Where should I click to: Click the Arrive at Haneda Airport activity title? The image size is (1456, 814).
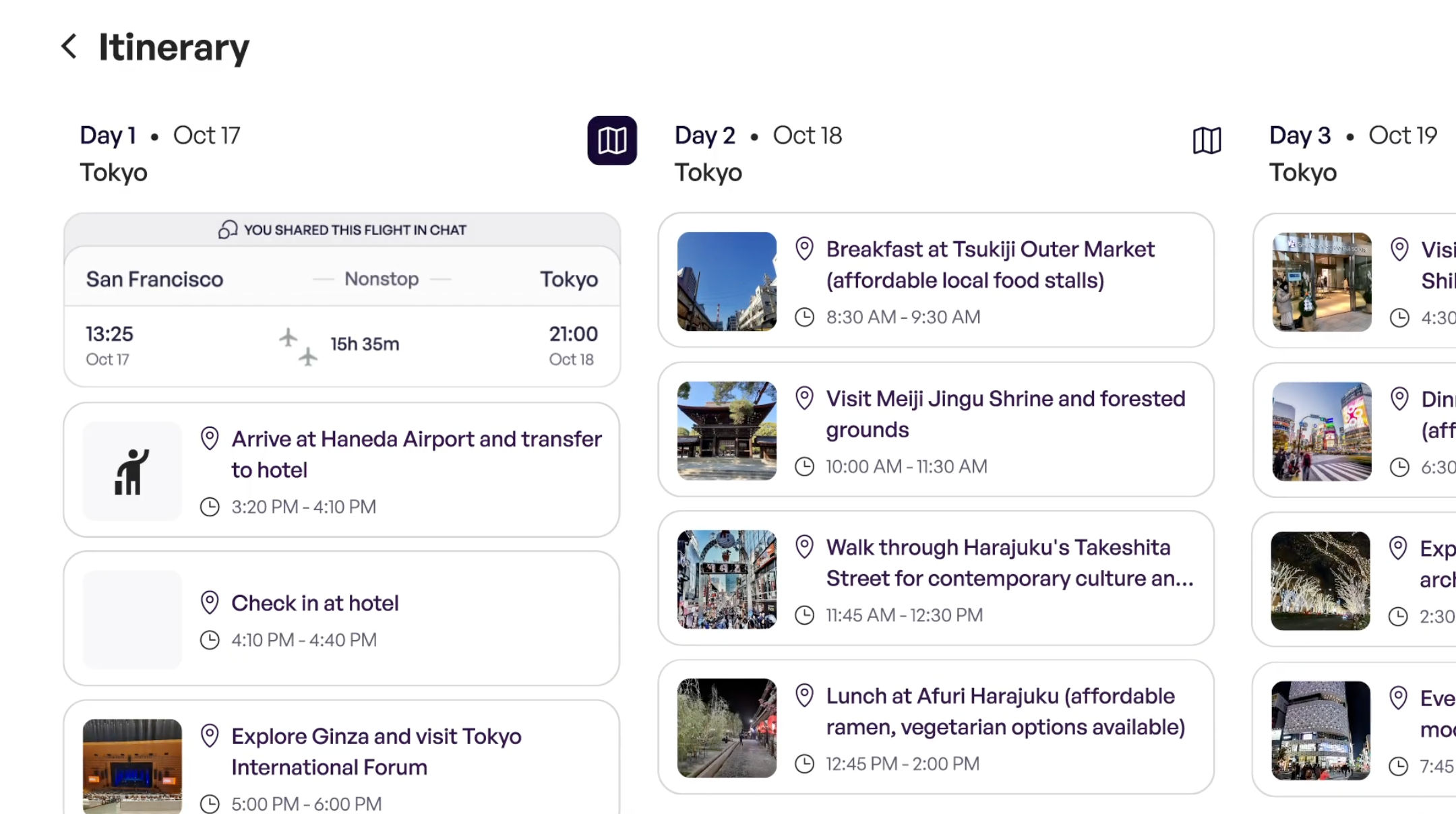[416, 454]
